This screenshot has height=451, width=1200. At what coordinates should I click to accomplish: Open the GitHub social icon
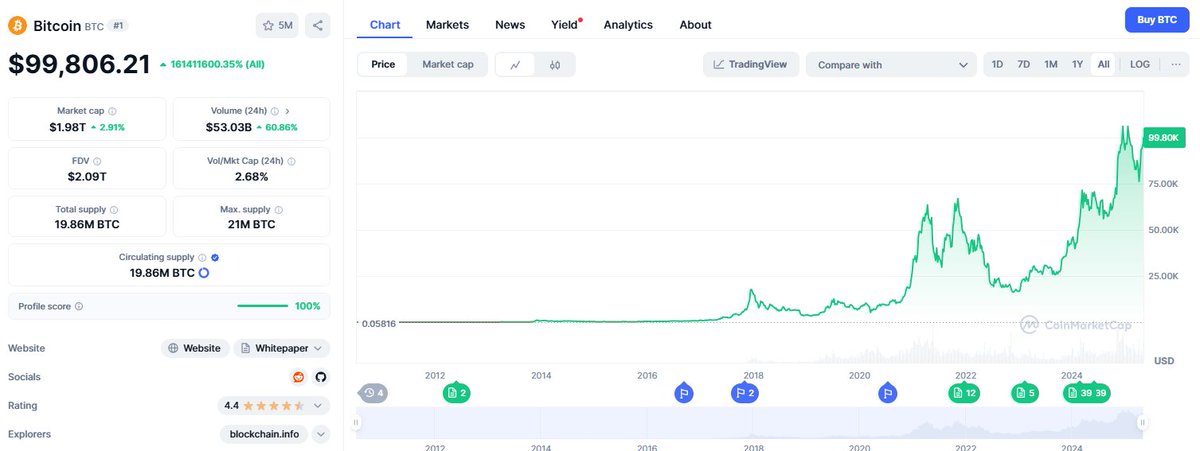click(x=321, y=377)
